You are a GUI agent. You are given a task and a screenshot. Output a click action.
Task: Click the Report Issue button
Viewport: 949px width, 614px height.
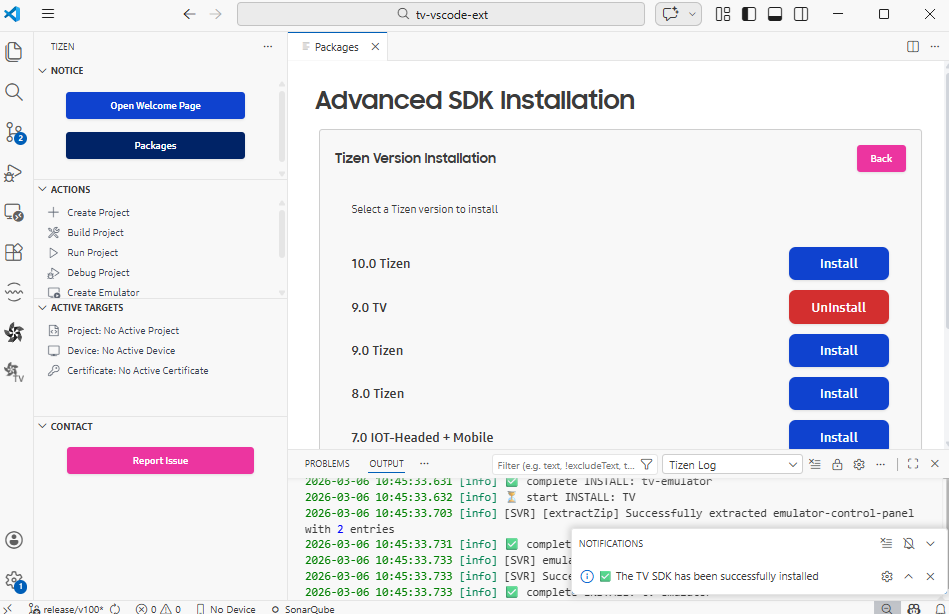point(160,460)
